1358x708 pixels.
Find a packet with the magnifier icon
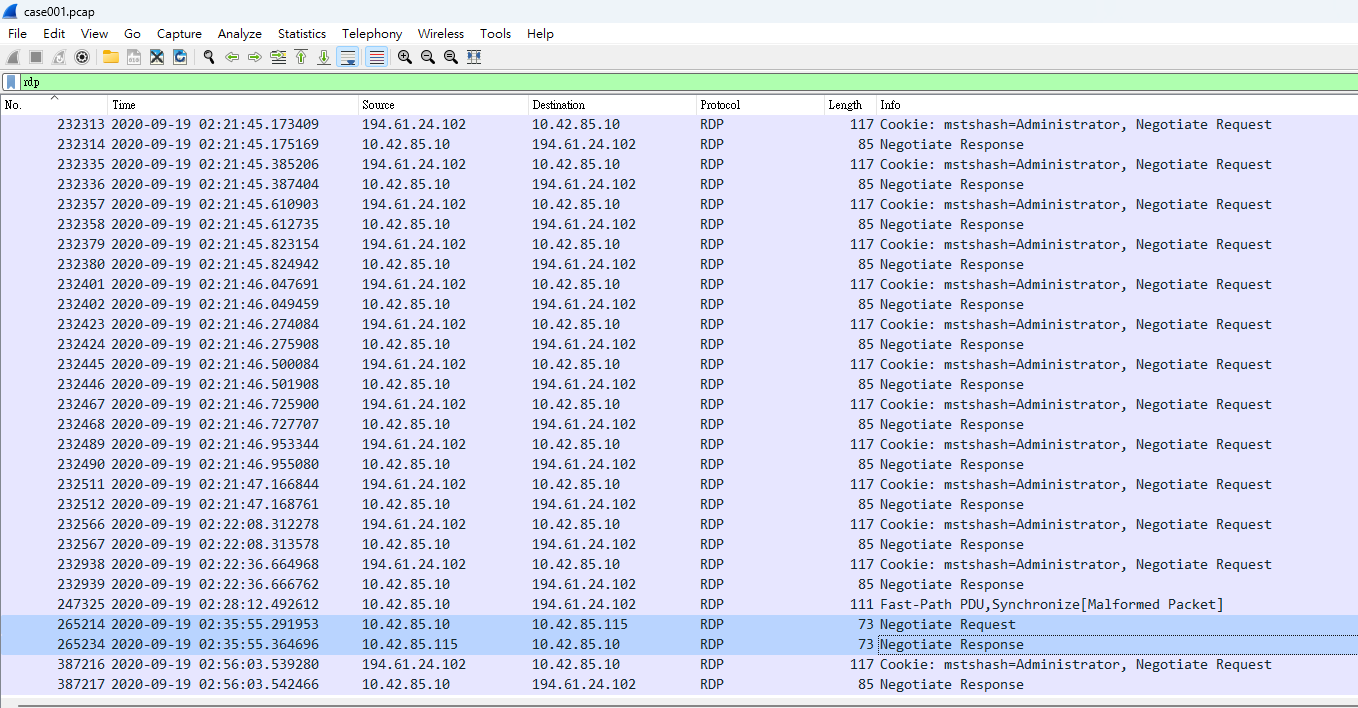[208, 57]
